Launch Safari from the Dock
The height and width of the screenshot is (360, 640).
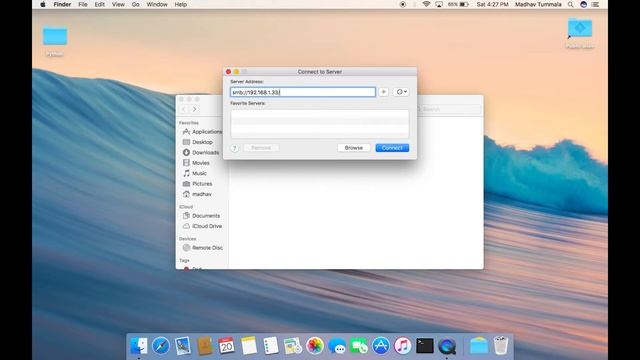pos(161,346)
